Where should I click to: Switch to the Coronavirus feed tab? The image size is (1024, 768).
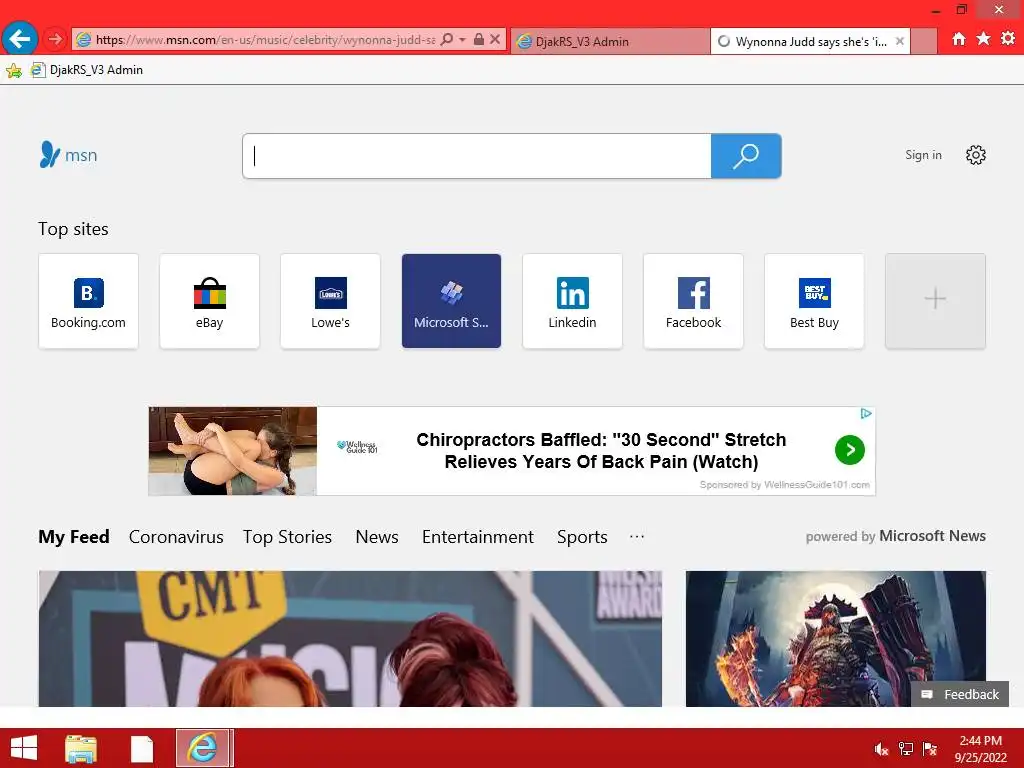point(176,537)
